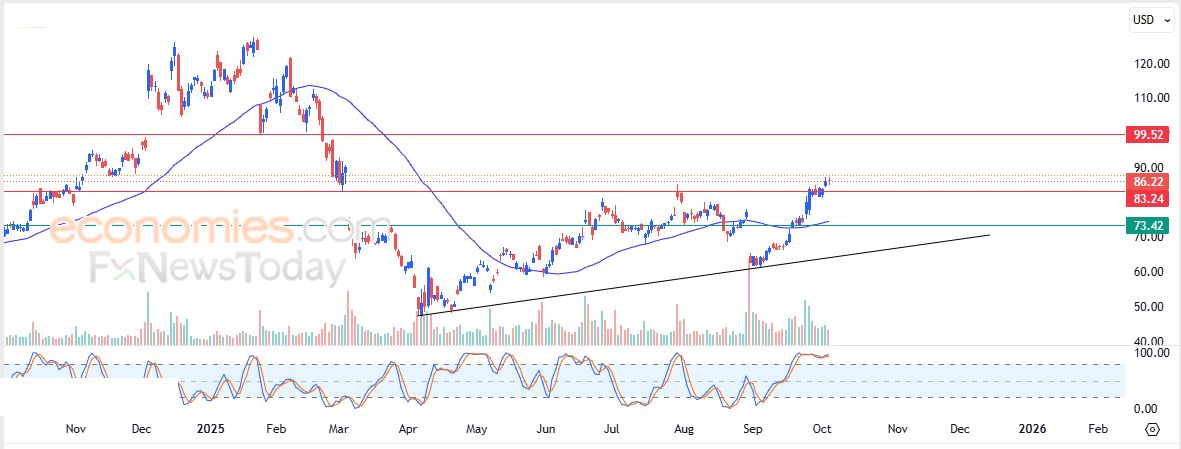Viewport: 1181px width, 449px height.
Task: Click the Oct label on time axis
Action: click(821, 429)
